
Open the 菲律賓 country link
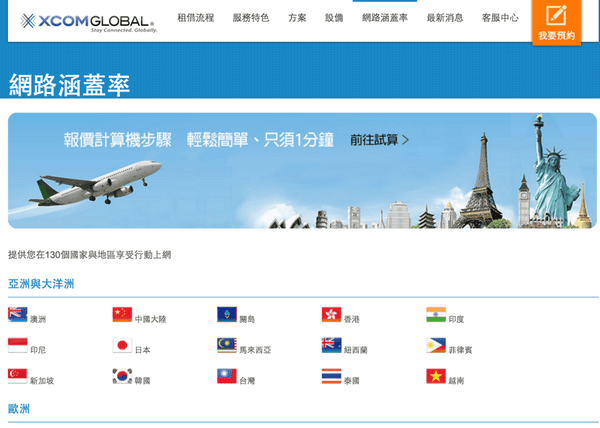[460, 350]
